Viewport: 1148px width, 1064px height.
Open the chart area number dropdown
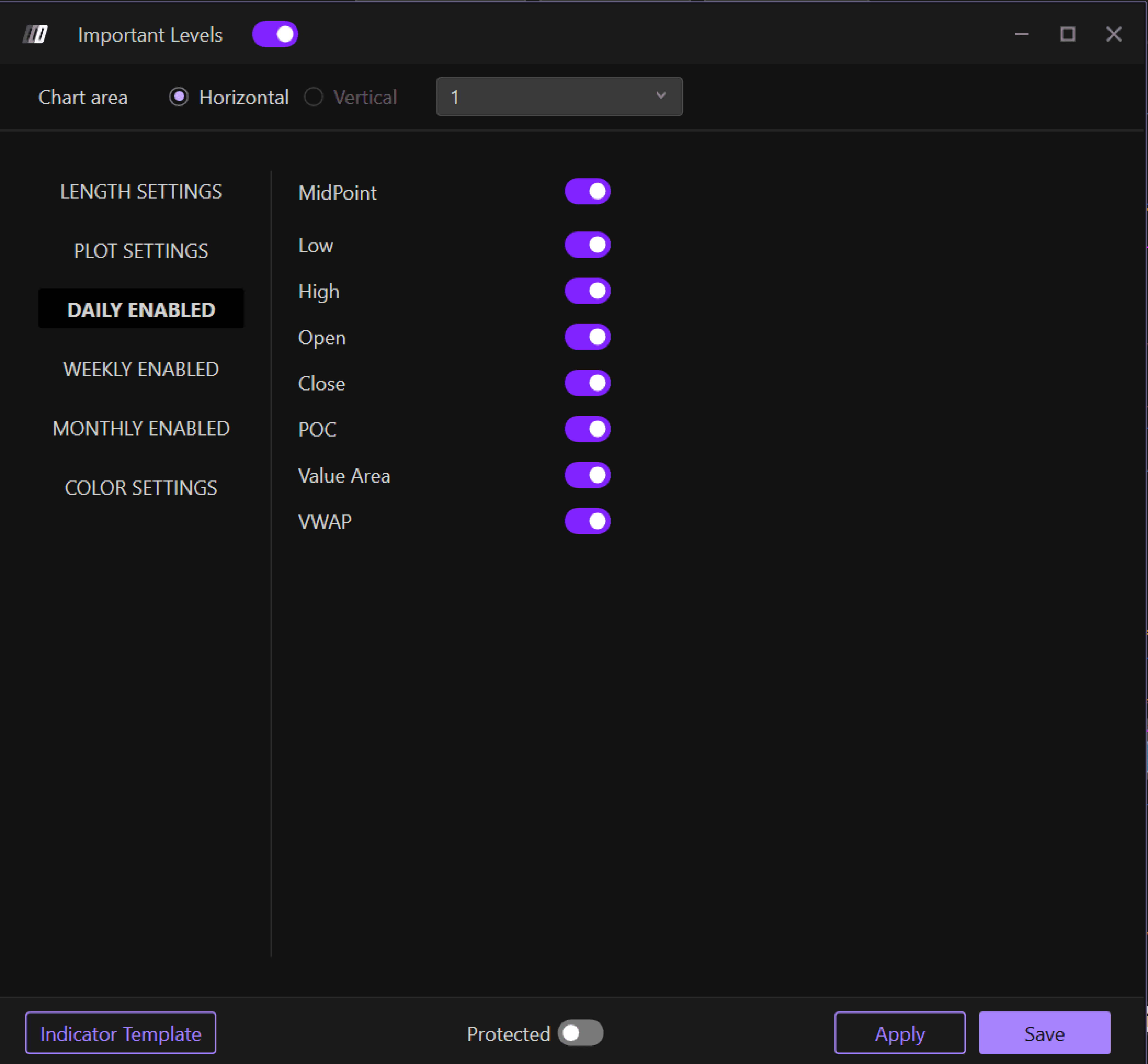[559, 97]
